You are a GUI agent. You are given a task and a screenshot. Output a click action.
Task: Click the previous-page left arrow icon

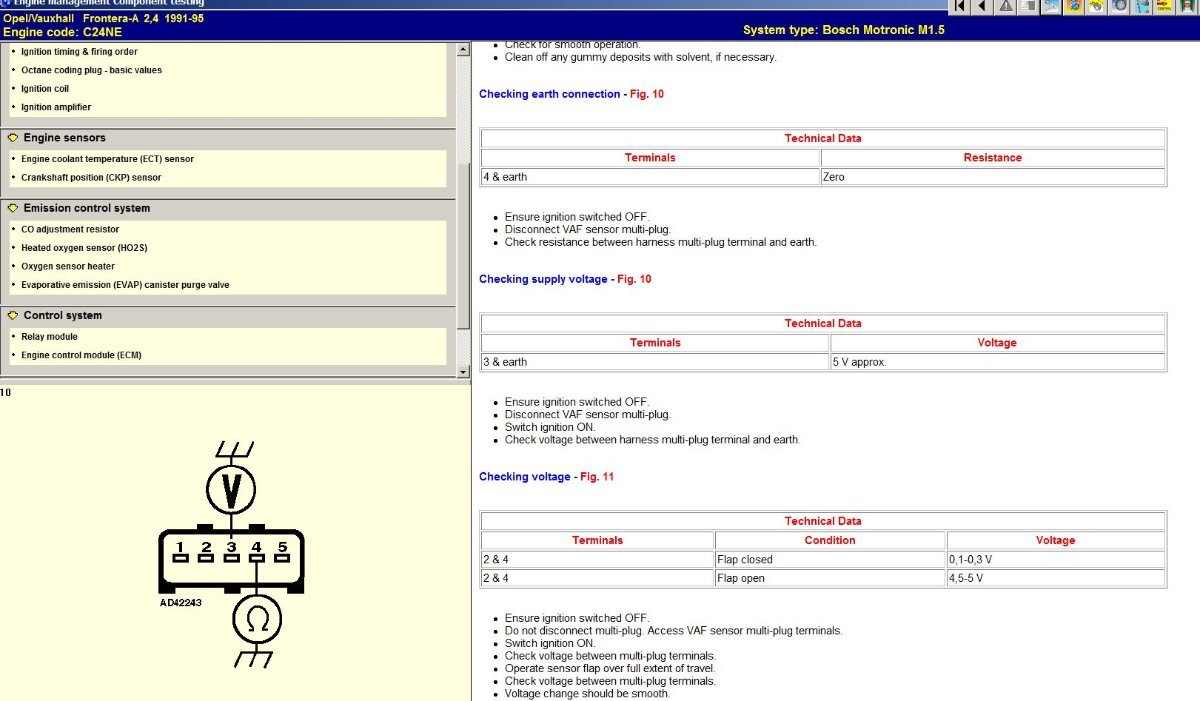tap(982, 6)
